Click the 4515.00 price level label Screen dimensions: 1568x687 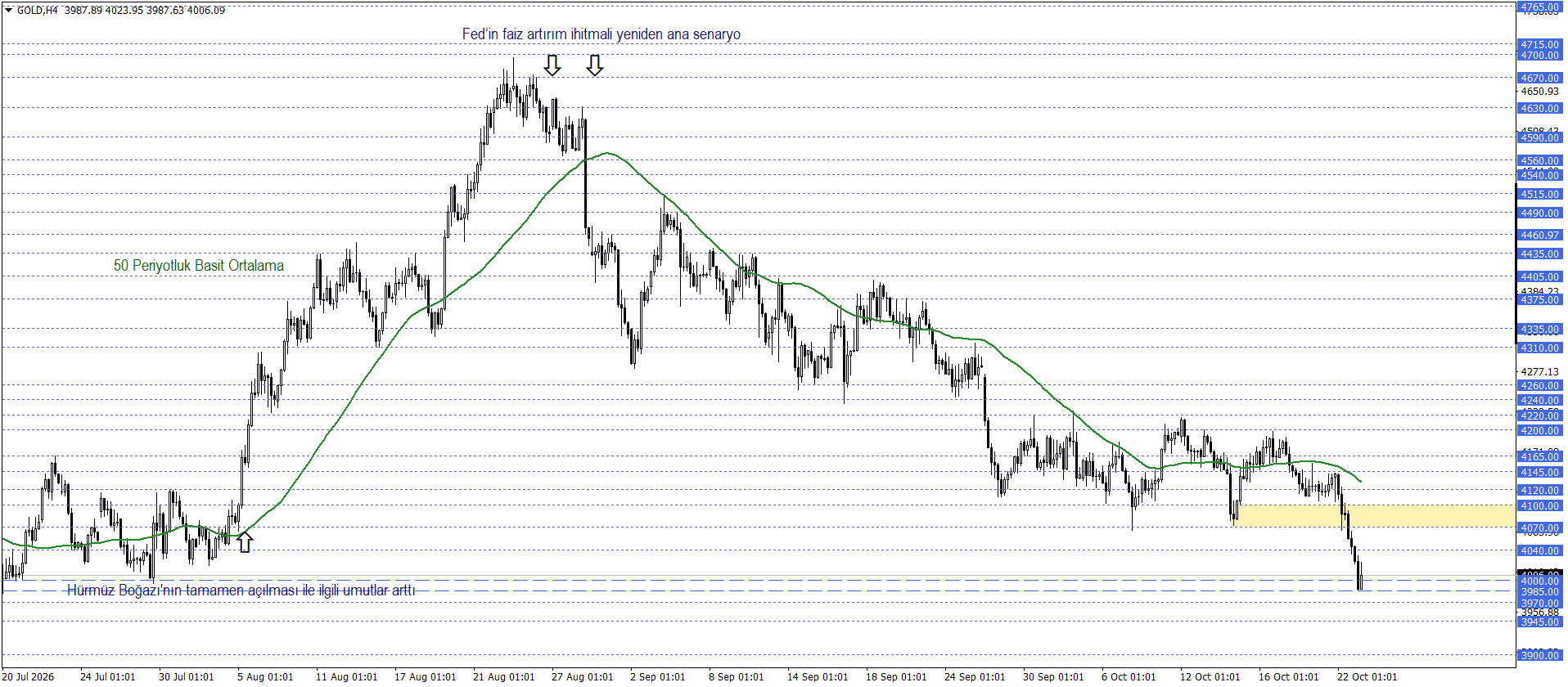[1540, 195]
